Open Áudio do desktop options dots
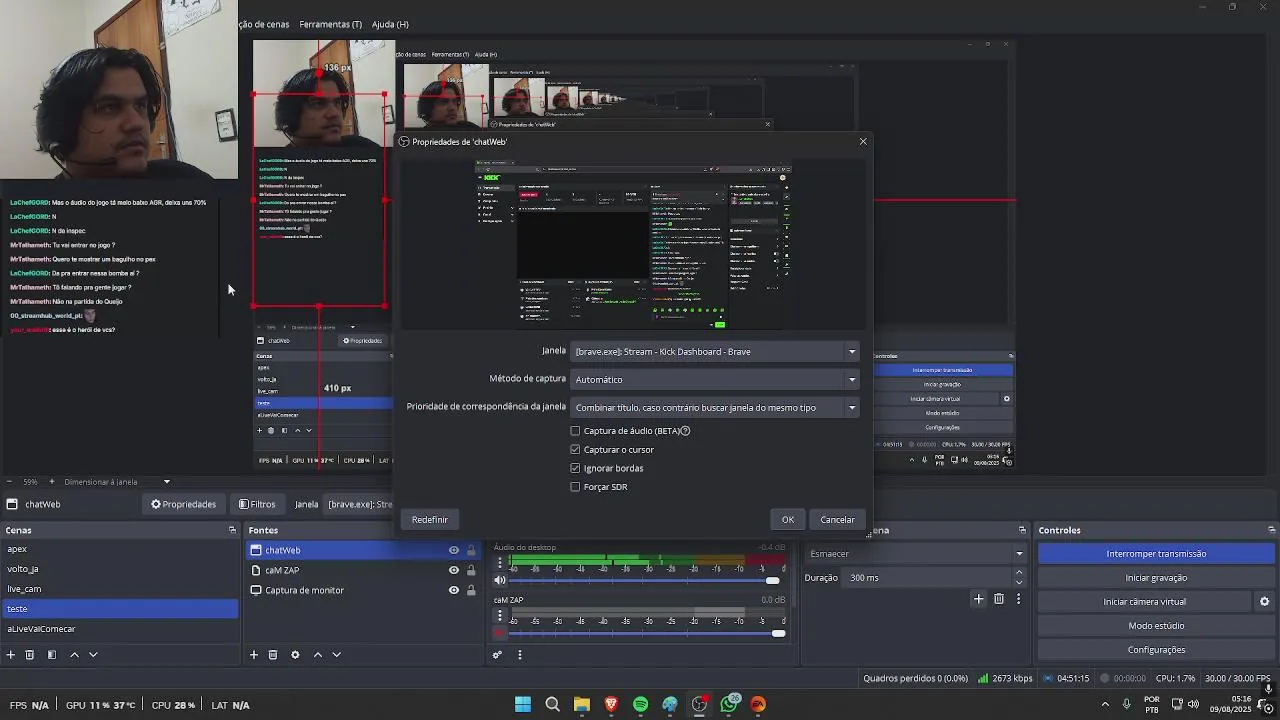1280x720 pixels. [x=500, y=563]
